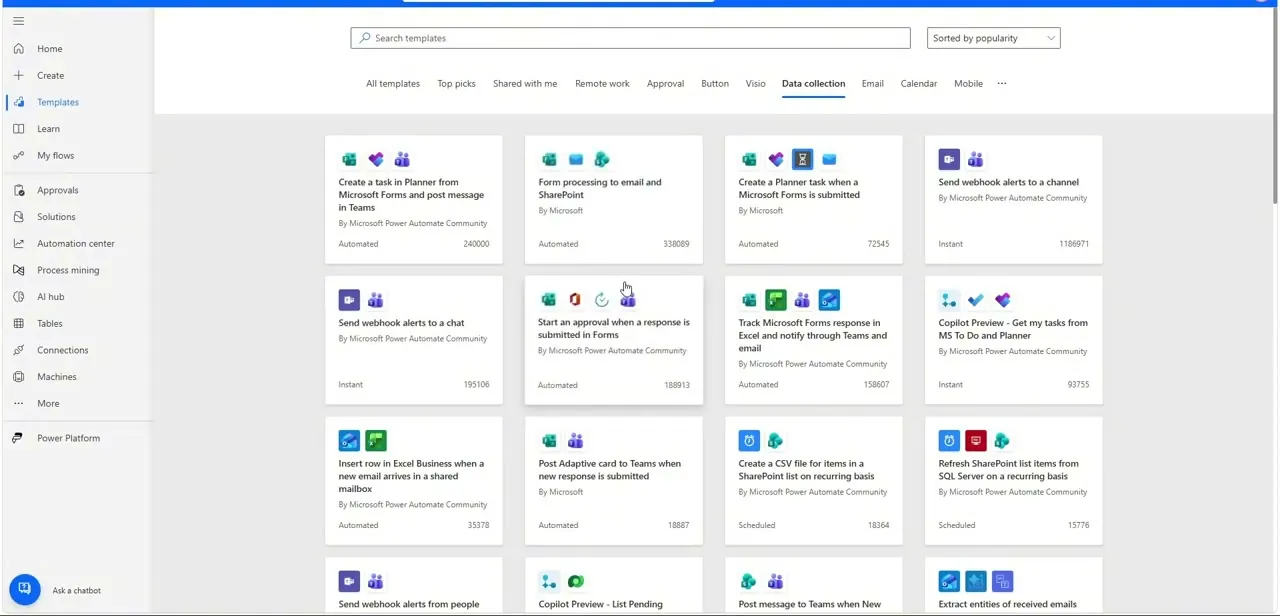The width and height of the screenshot is (1280, 616).
Task: Click Teams icon on 'Send webhook alerts to a chat' card
Action: pyautogui.click(x=375, y=300)
